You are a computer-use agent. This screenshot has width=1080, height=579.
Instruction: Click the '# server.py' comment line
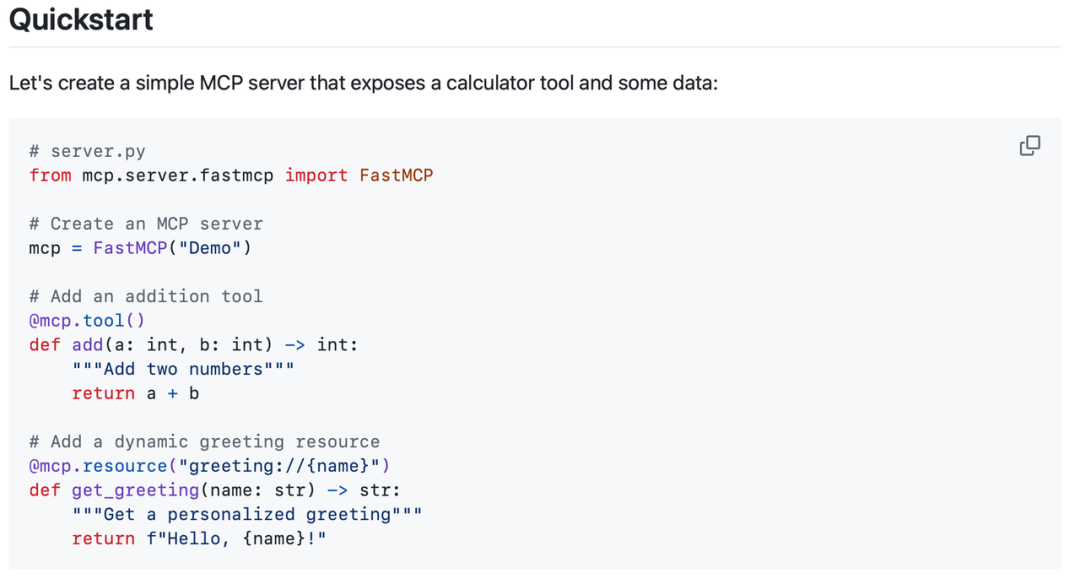pyautogui.click(x=87, y=151)
